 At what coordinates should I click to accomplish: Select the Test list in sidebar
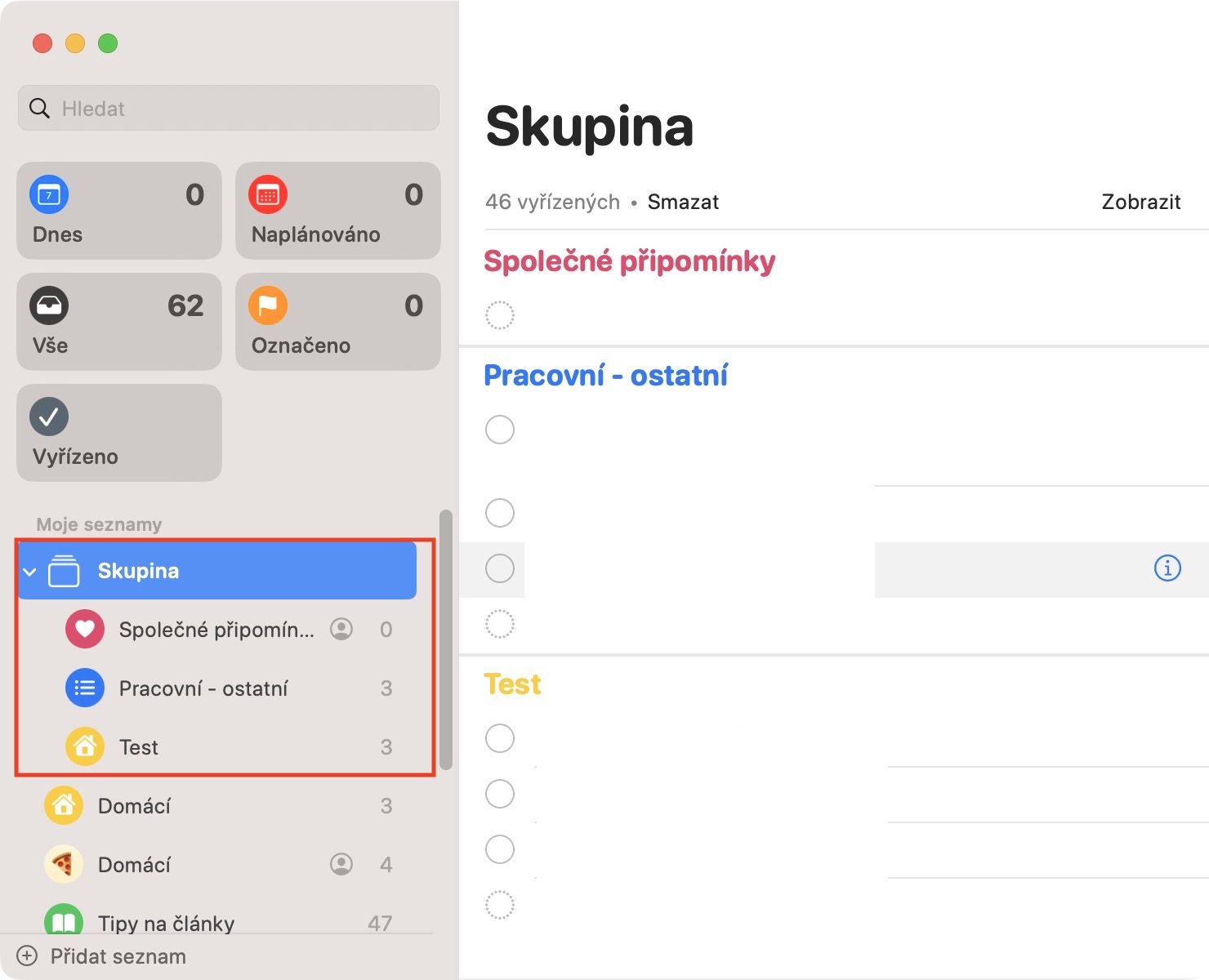139,747
